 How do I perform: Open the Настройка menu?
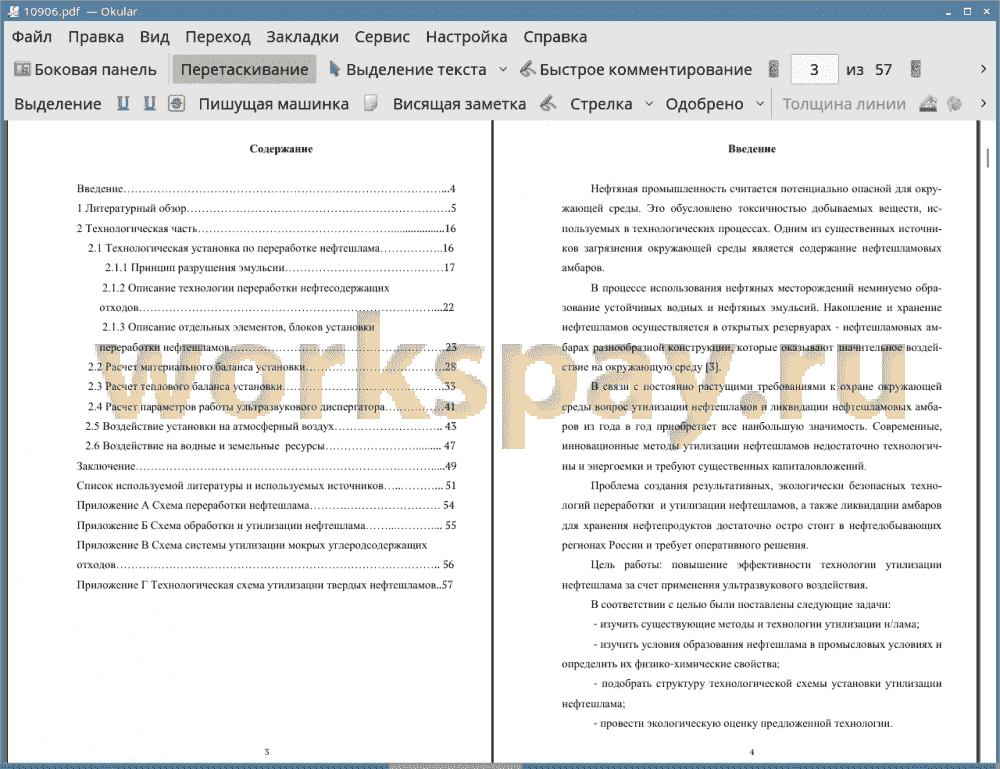coord(466,37)
